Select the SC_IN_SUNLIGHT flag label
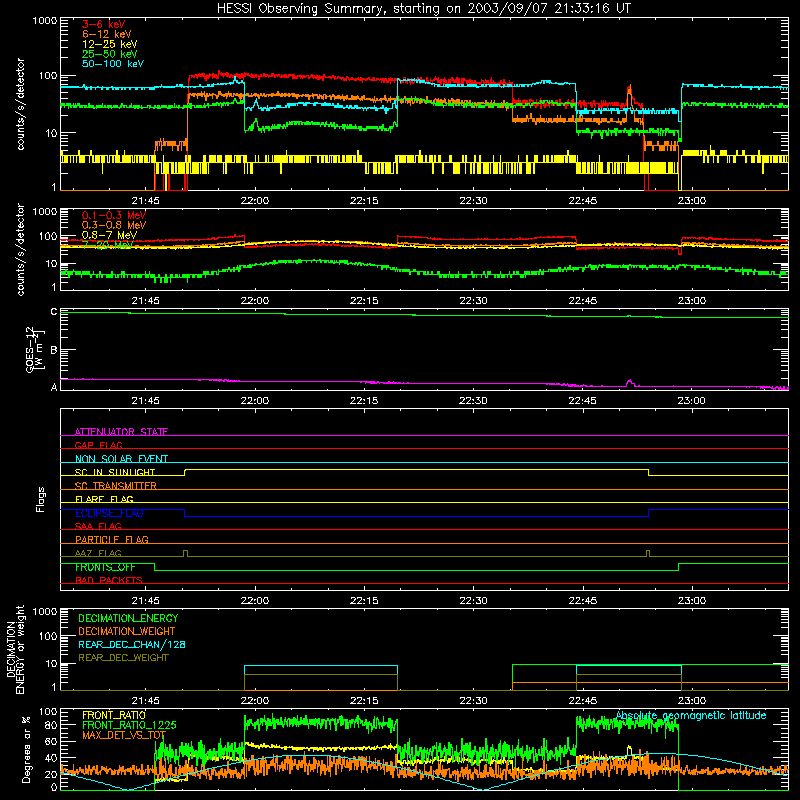800x800 pixels. (115, 472)
